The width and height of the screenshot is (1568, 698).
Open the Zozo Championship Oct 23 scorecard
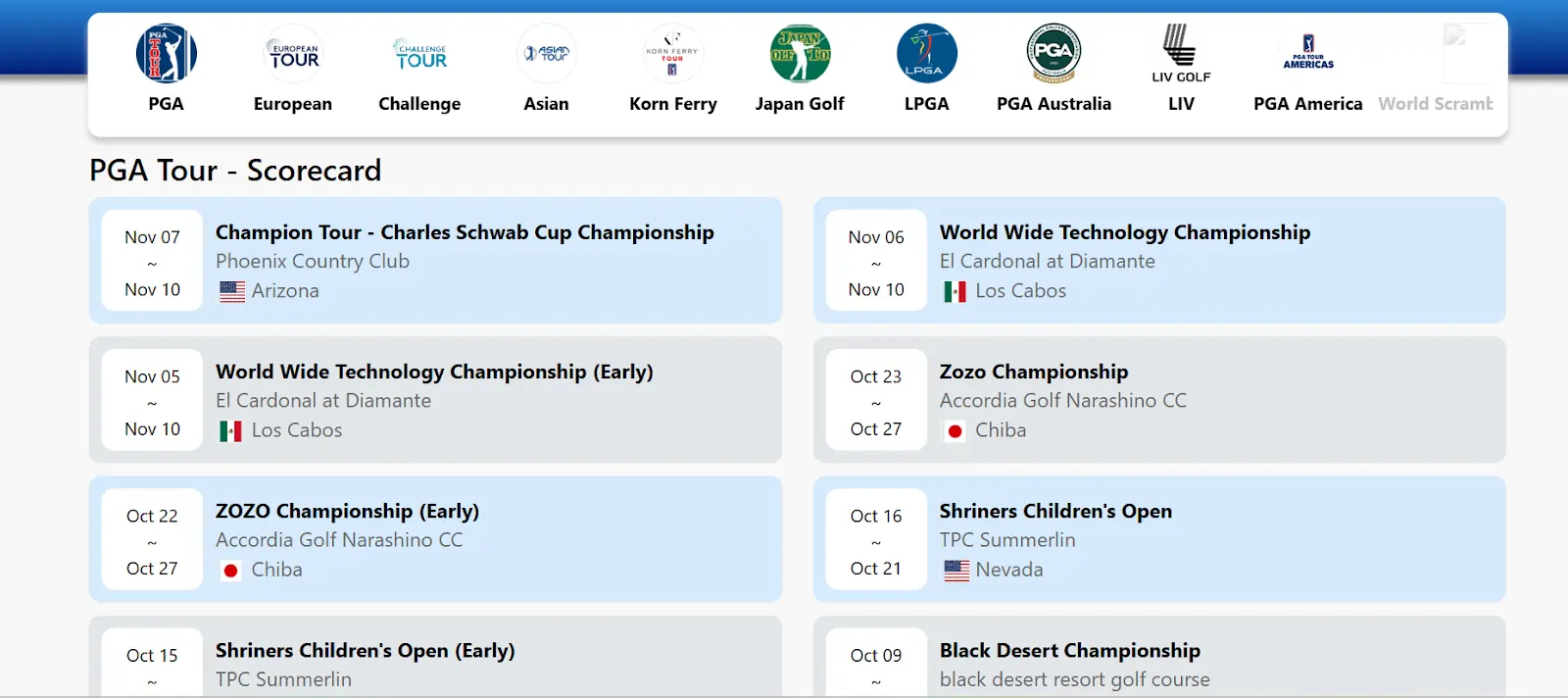pyautogui.click(x=1033, y=372)
